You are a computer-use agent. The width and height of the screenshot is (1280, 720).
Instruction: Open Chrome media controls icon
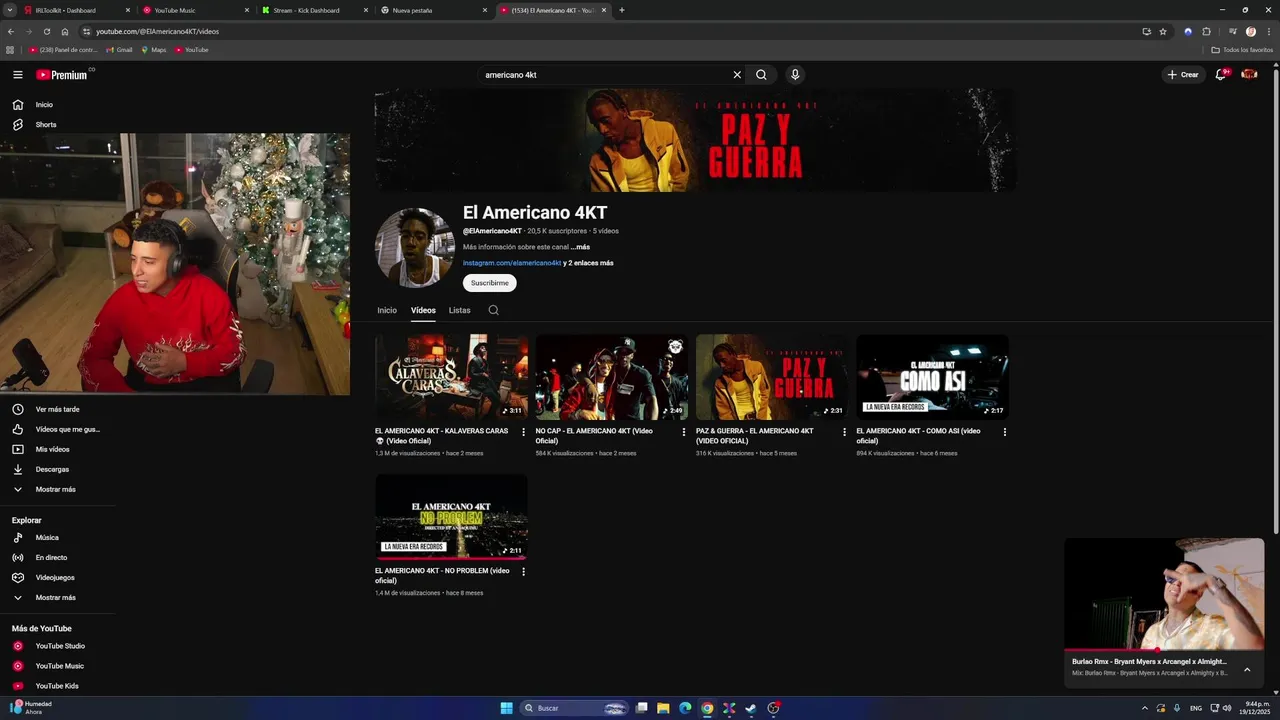tap(1233, 31)
